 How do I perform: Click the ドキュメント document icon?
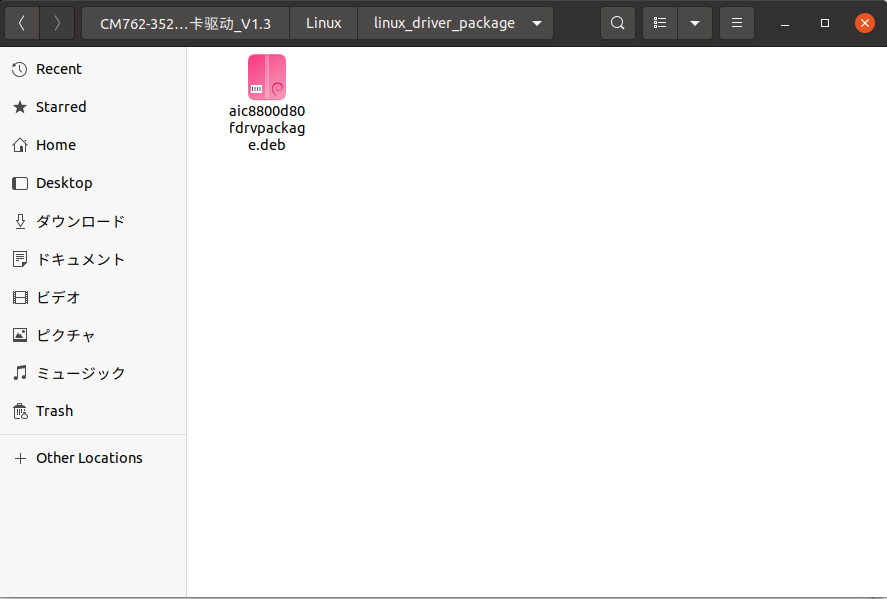[20, 259]
